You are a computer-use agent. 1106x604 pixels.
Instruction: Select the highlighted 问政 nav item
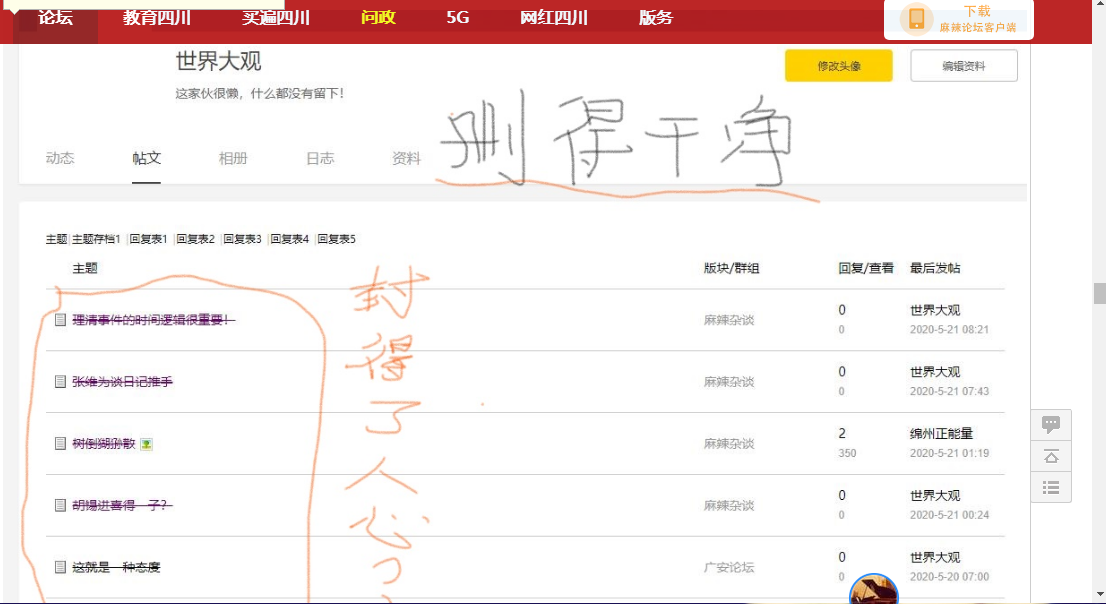[378, 18]
